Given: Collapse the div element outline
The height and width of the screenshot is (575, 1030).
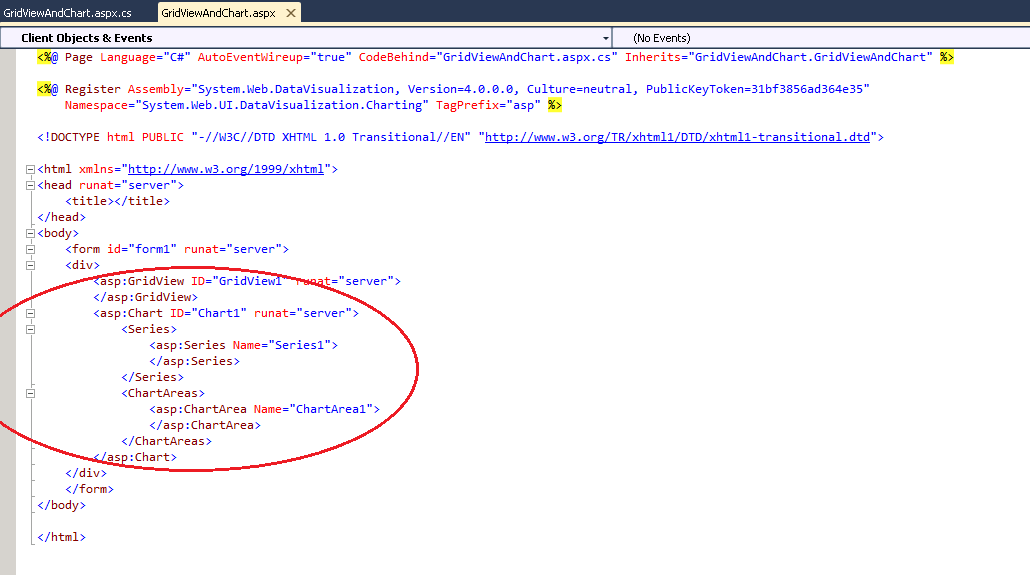Looking at the screenshot, I should (30, 265).
